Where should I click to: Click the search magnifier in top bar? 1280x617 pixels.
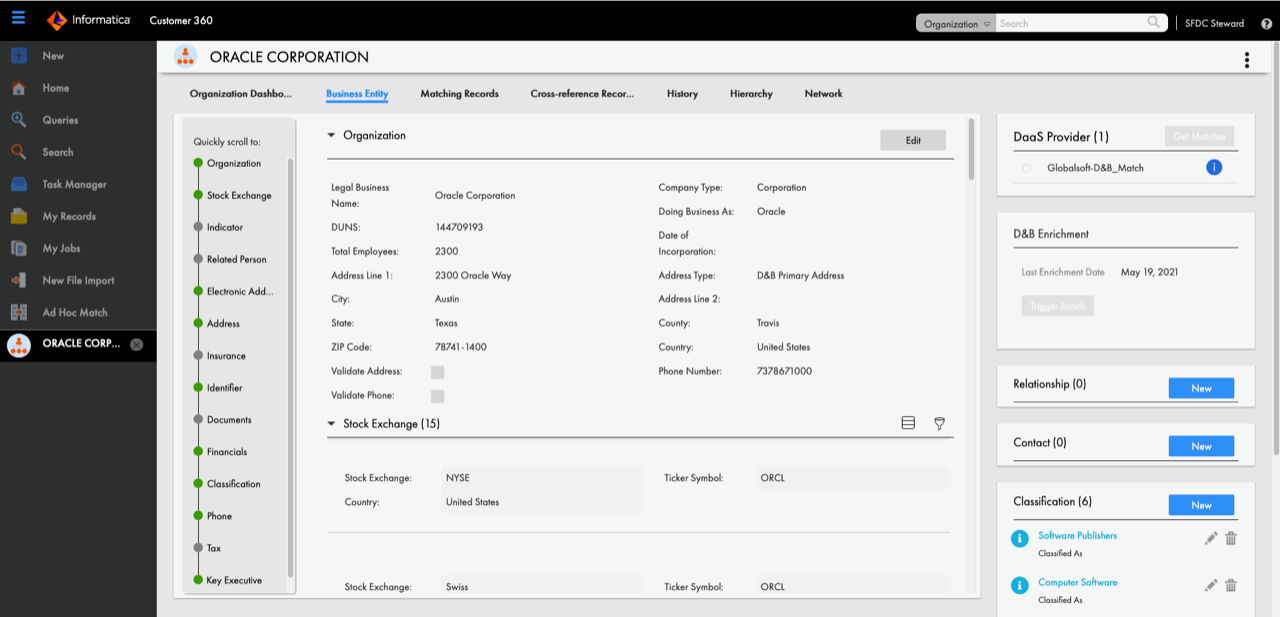click(1154, 22)
